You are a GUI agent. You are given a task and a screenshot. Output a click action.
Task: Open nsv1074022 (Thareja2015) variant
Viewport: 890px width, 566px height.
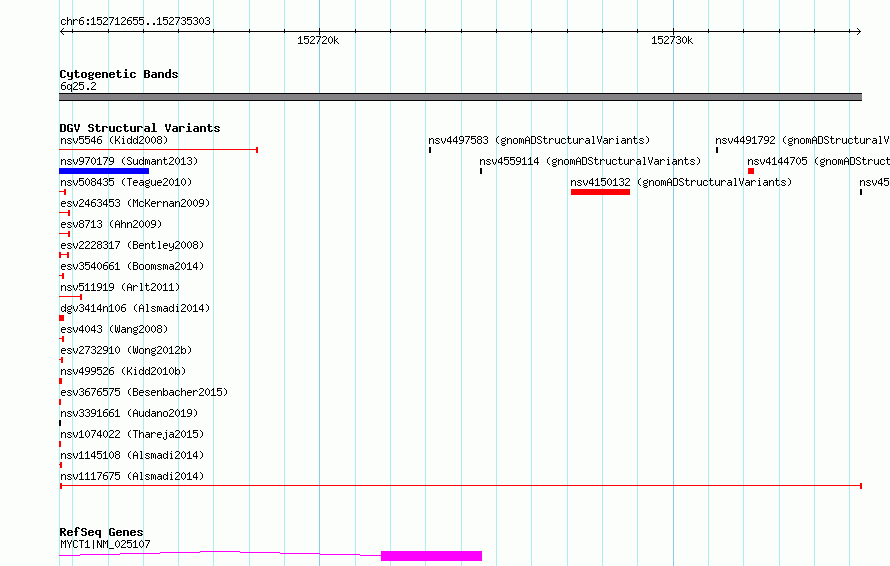(132, 434)
